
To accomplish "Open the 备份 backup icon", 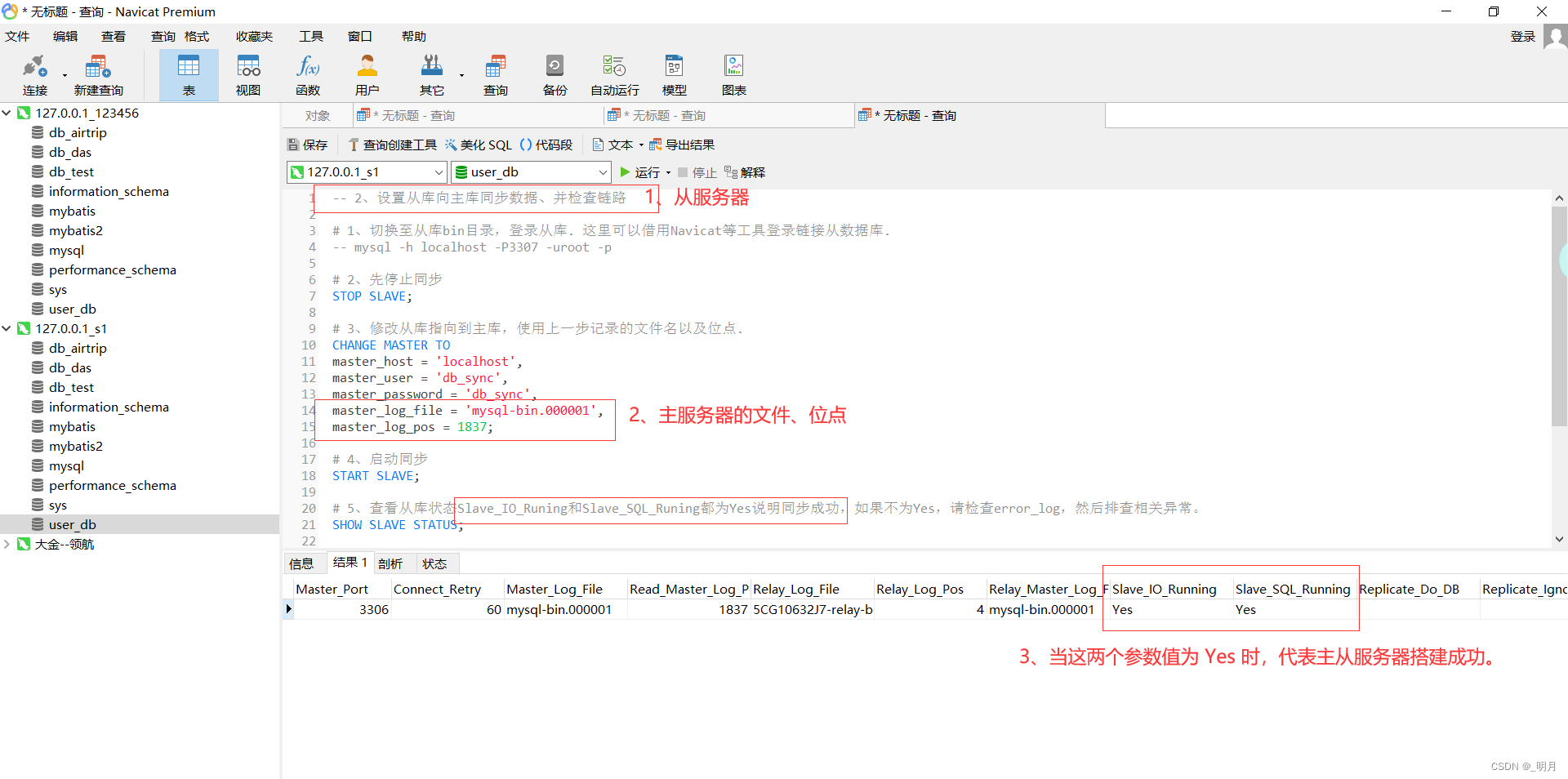I will tap(555, 75).
